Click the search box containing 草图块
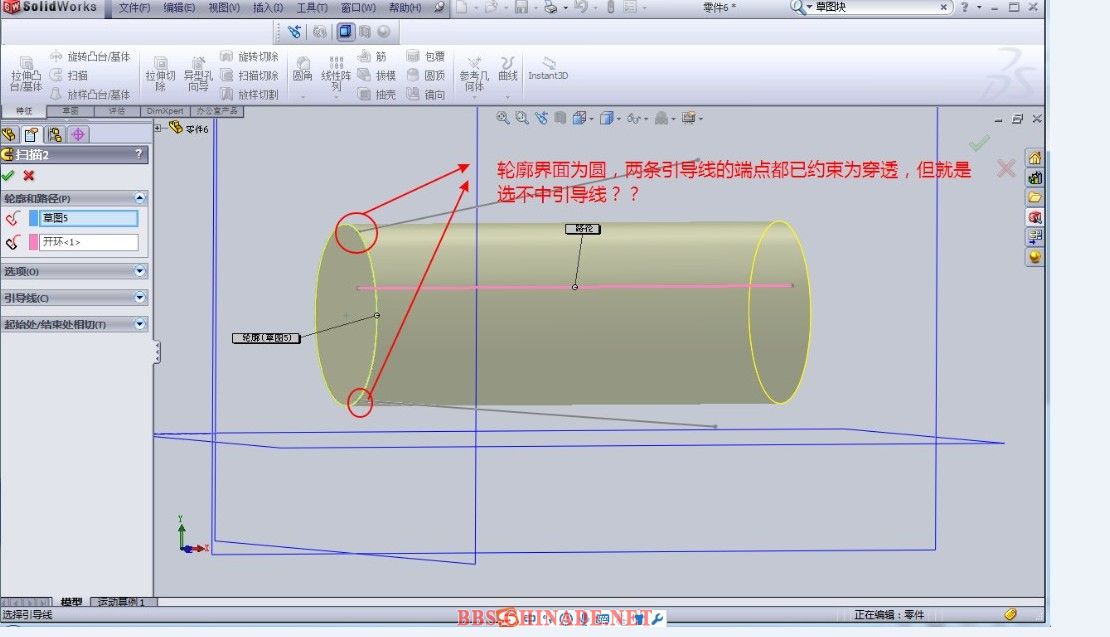 876,7
